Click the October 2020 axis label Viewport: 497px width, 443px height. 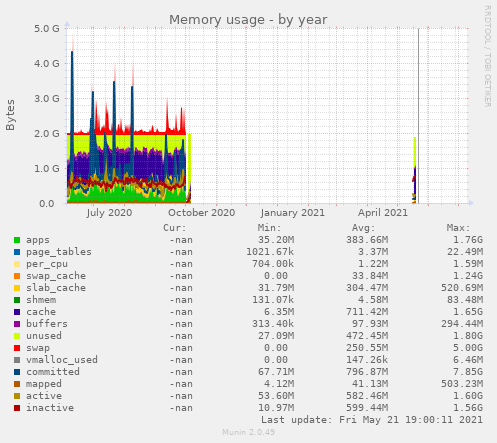(202, 213)
